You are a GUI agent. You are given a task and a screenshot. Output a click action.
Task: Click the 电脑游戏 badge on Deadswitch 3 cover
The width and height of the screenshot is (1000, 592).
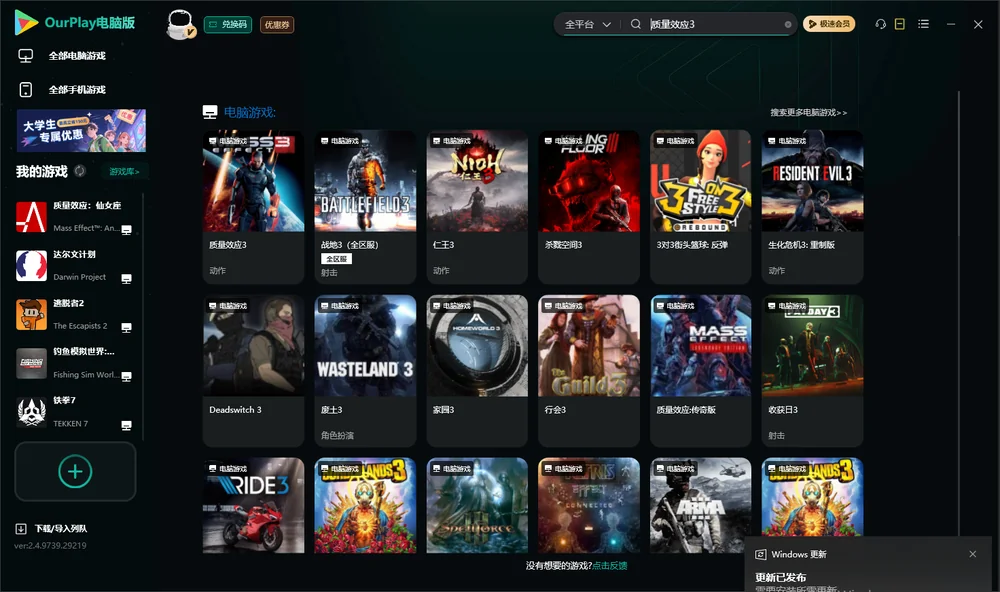coord(228,306)
